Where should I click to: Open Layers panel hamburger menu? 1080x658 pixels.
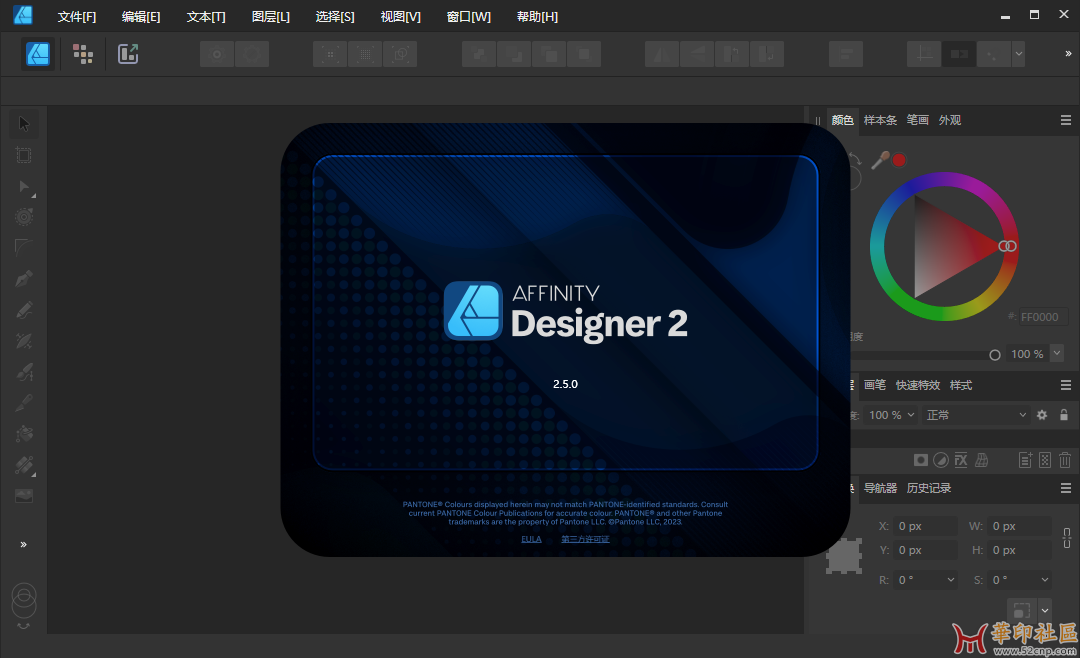click(1066, 385)
